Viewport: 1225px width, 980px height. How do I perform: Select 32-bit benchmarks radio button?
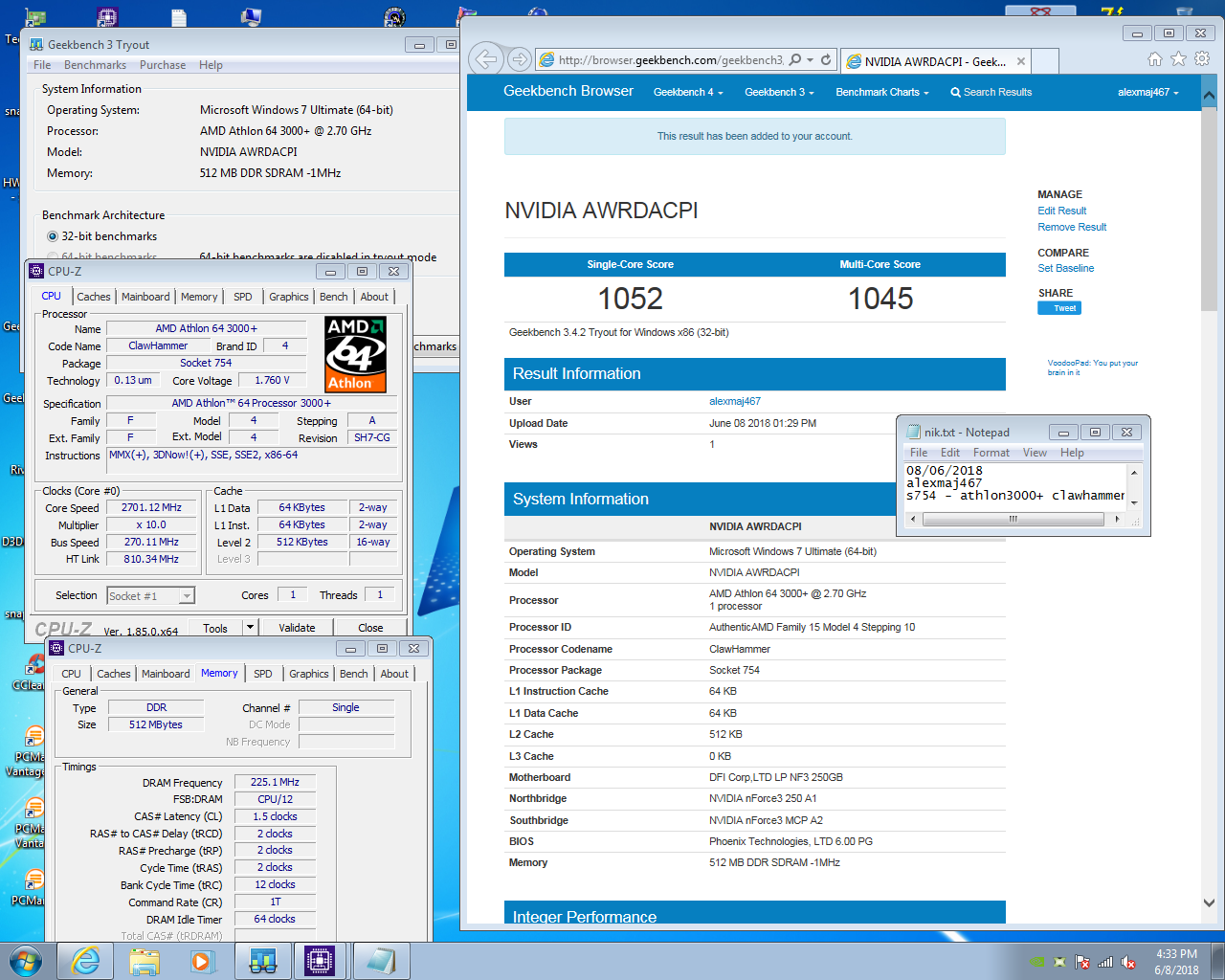click(53, 236)
